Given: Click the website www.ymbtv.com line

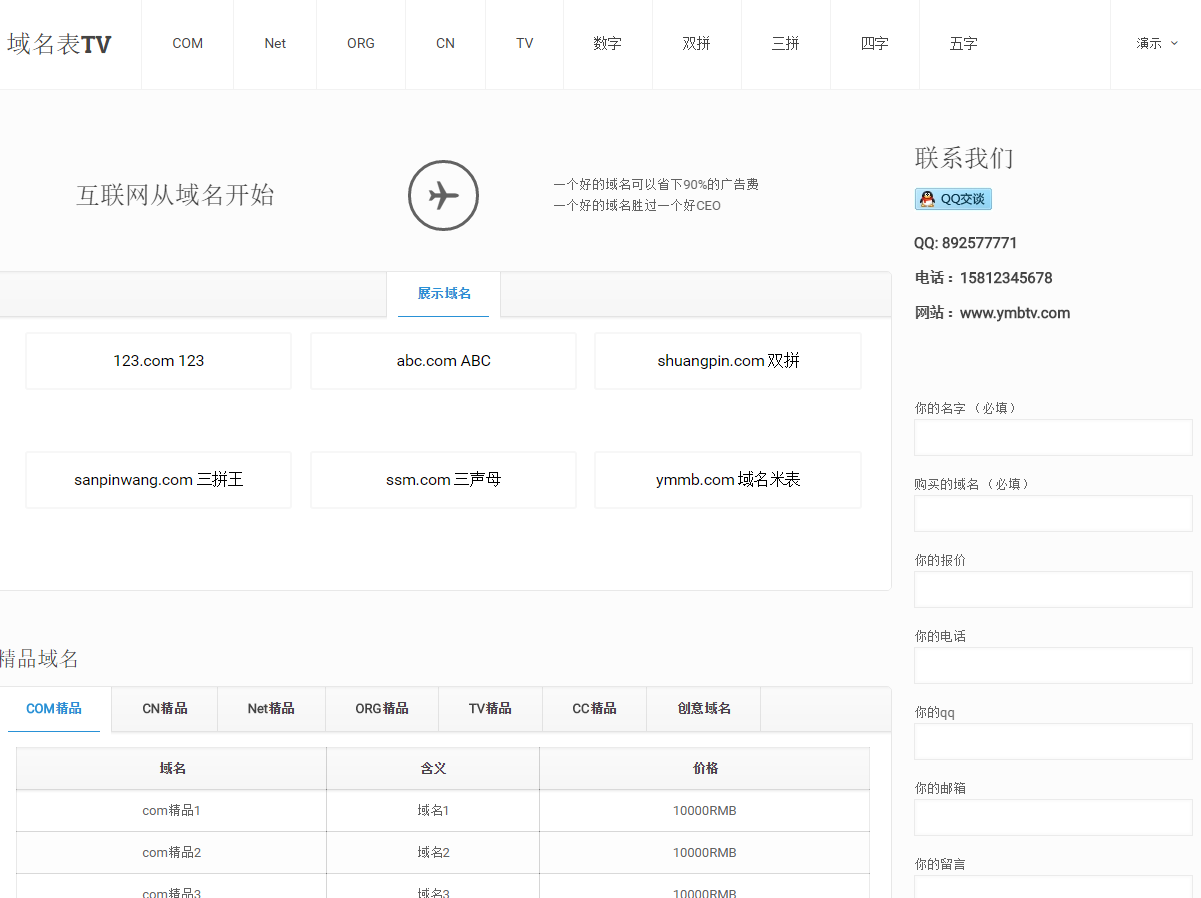Looking at the screenshot, I should pos(992,313).
